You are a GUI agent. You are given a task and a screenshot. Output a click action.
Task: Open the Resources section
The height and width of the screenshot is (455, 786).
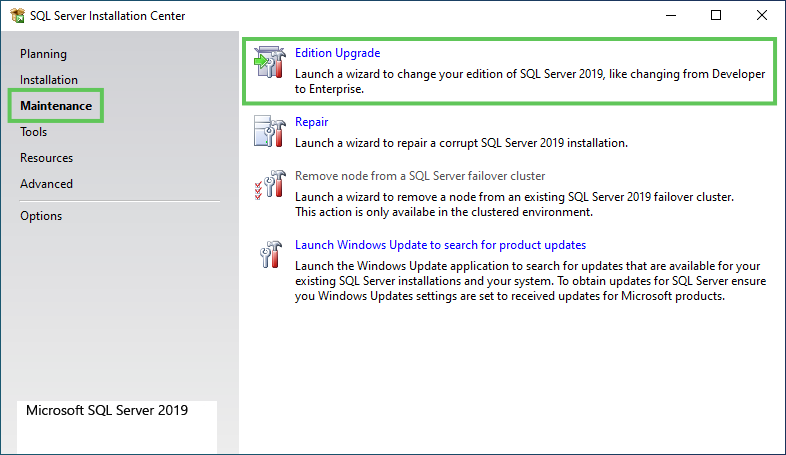46,158
